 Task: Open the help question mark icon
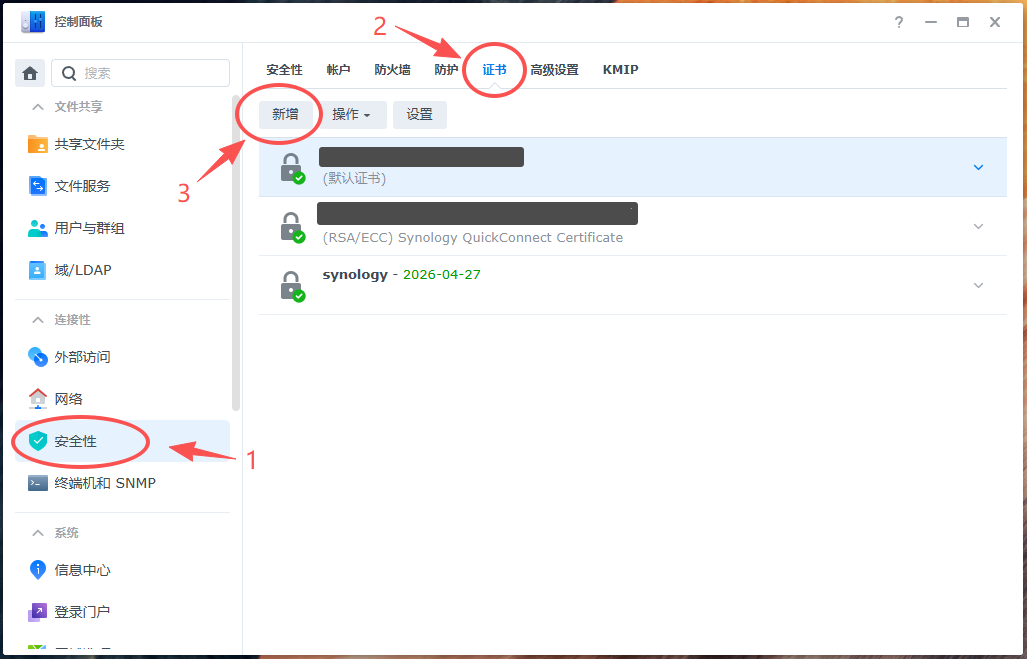point(898,21)
